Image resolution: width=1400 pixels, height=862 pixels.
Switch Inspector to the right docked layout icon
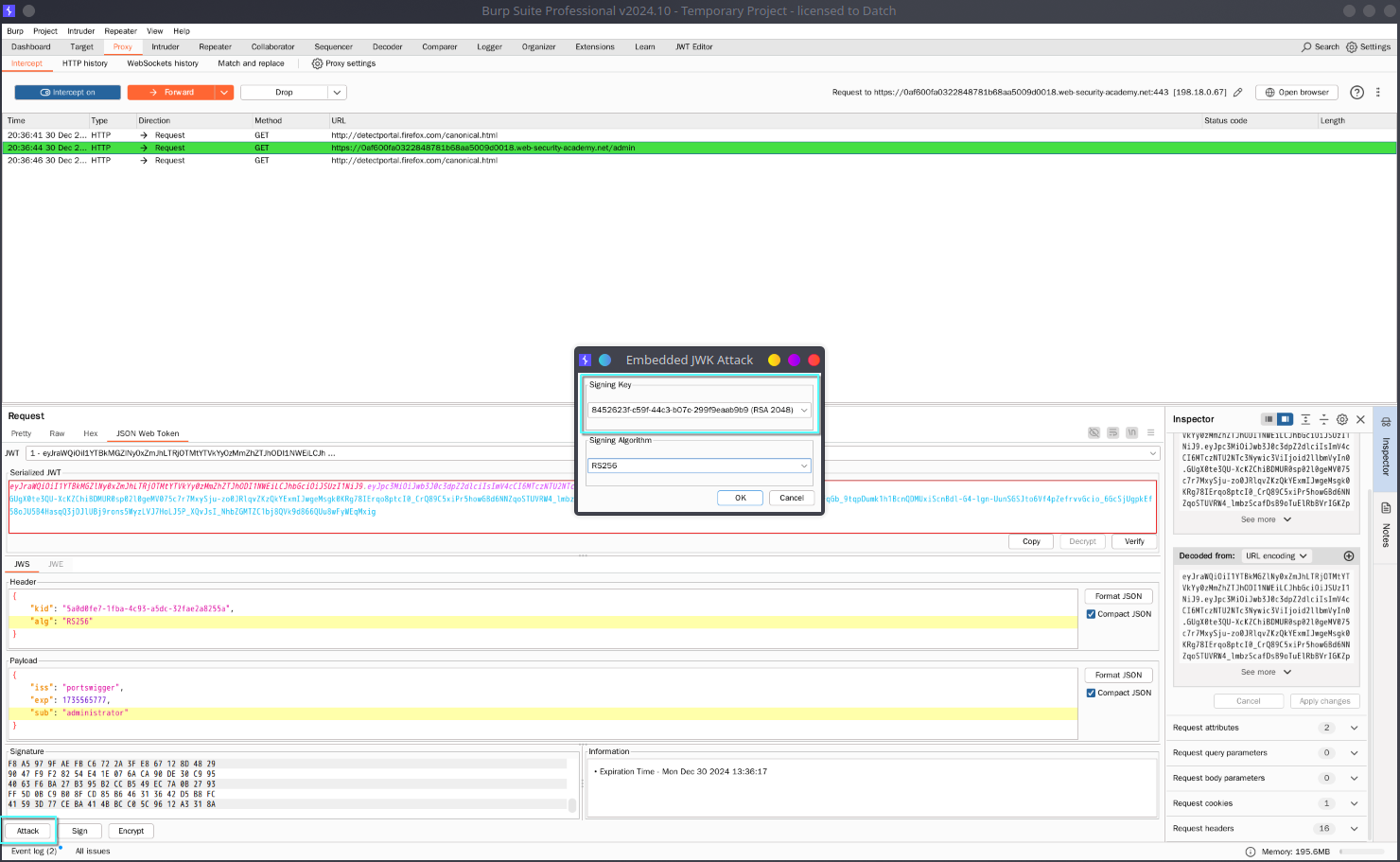pos(1285,419)
